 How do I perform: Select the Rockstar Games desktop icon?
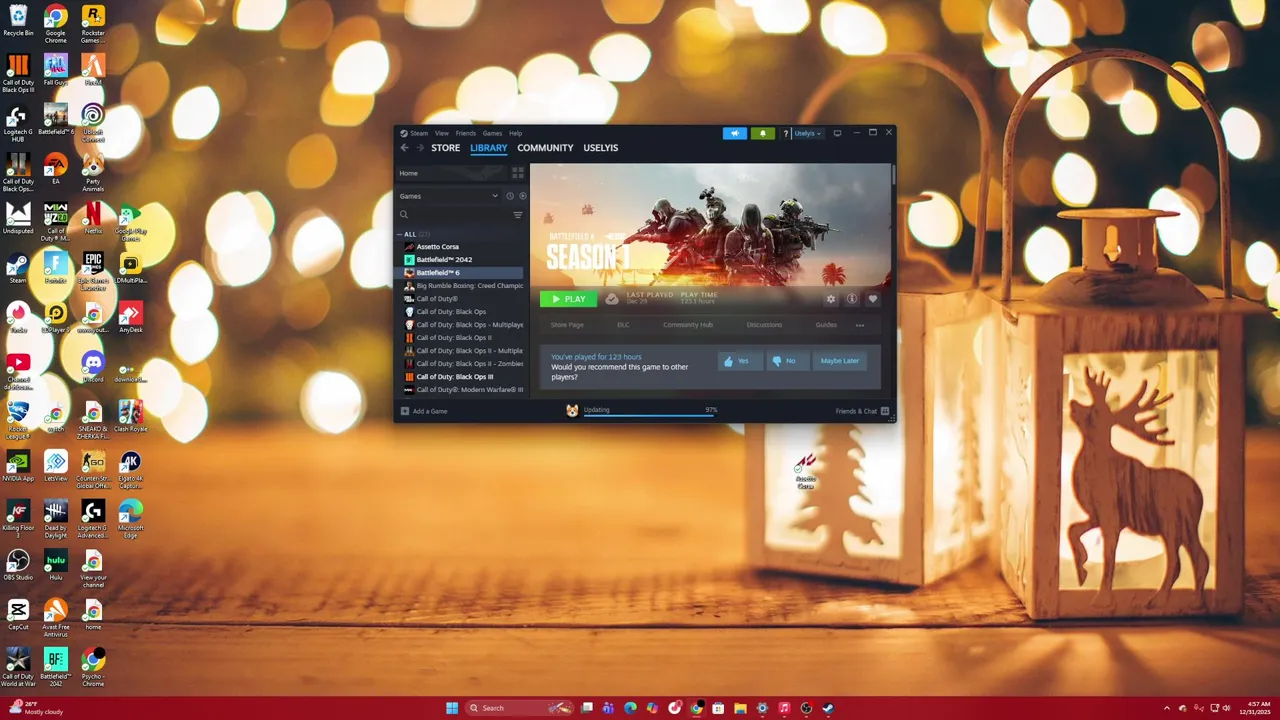(x=93, y=23)
